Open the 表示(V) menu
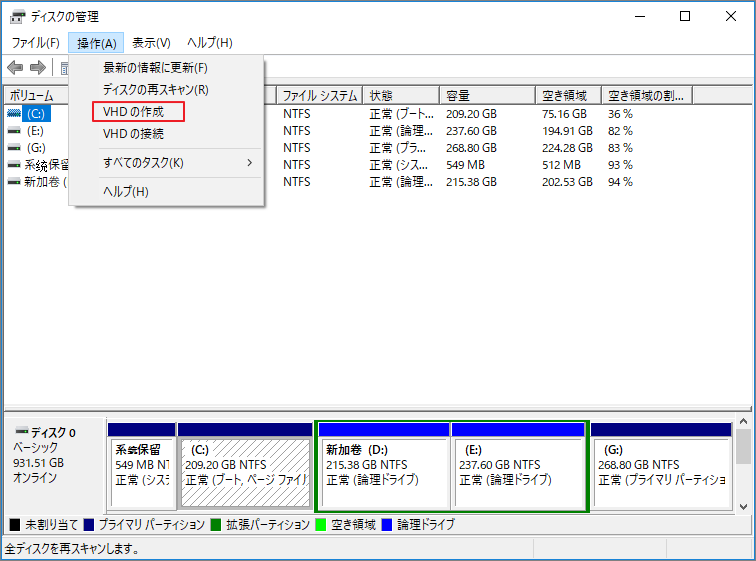The height and width of the screenshot is (561, 756). (151, 43)
